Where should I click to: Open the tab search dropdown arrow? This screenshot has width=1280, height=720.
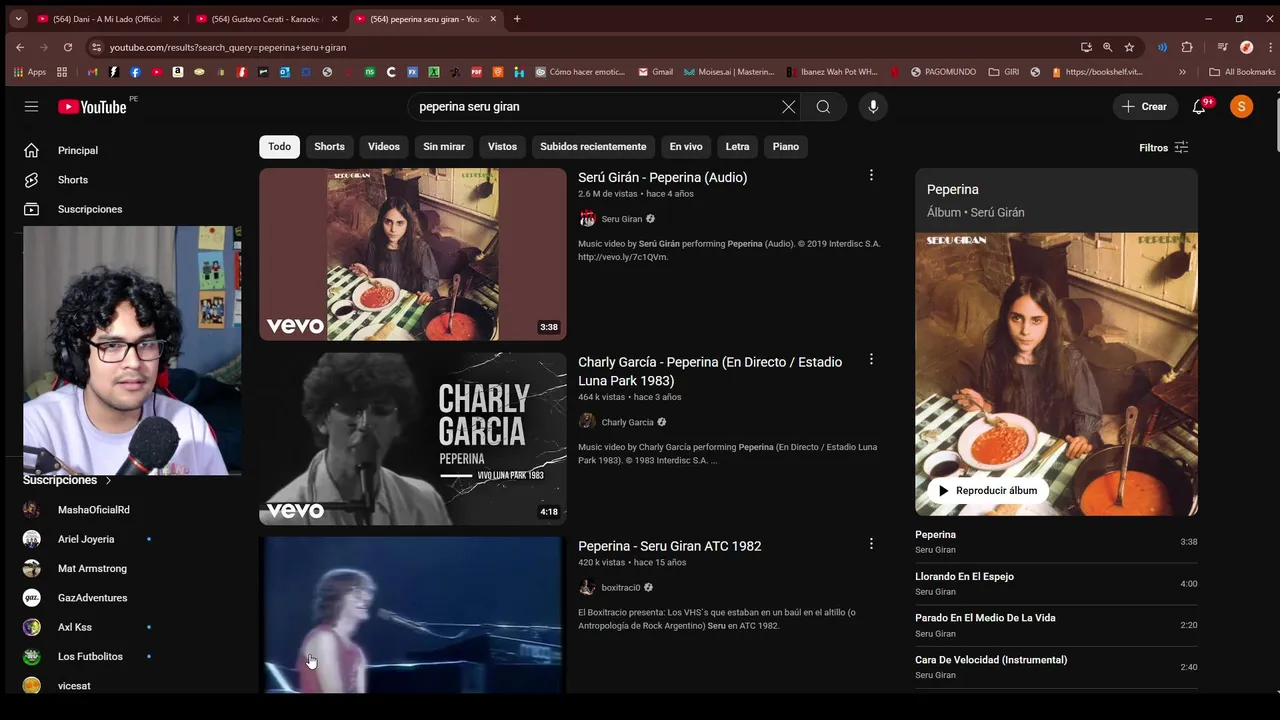(18, 19)
